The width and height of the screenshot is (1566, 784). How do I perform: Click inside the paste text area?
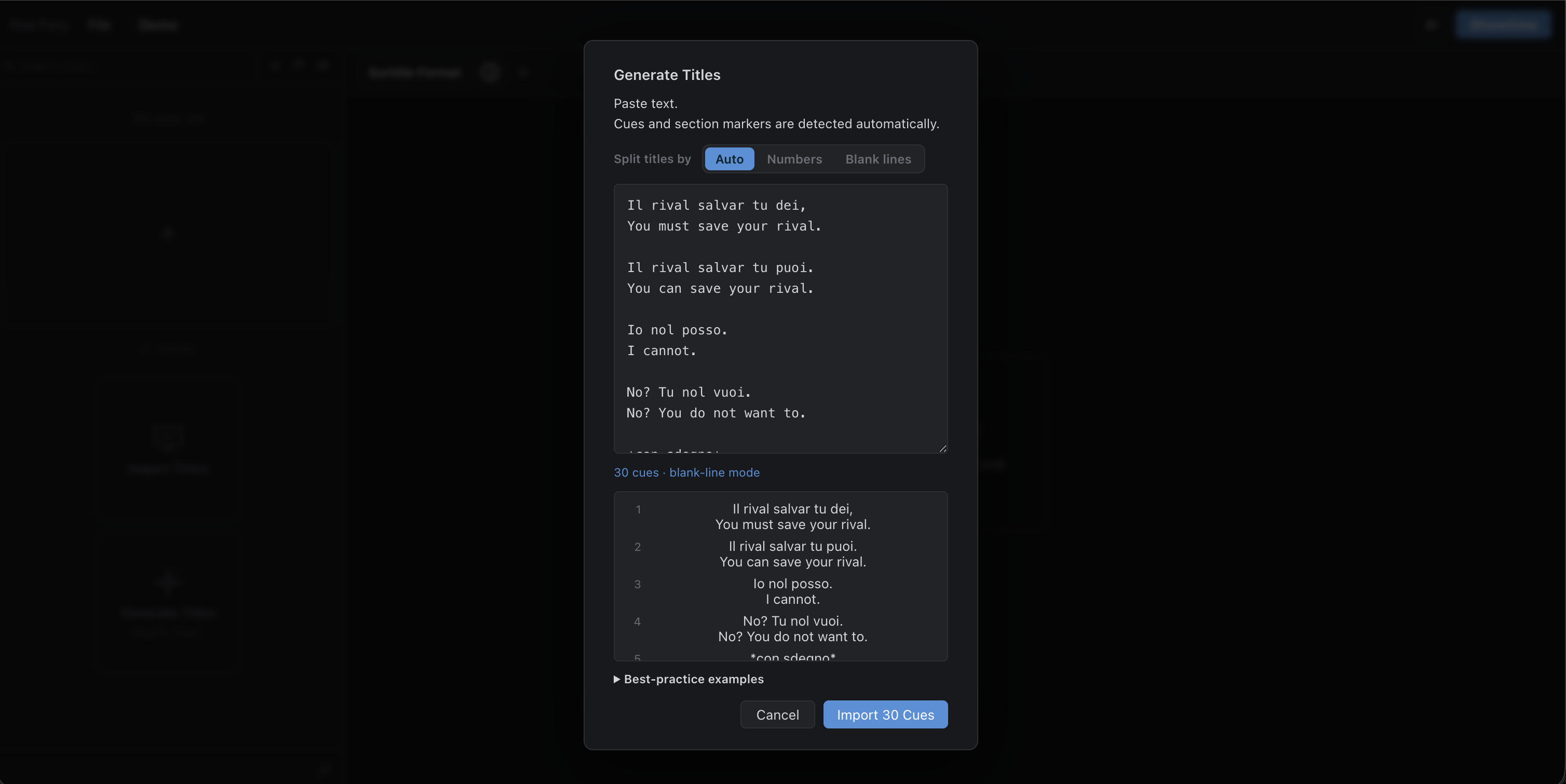tap(780, 318)
